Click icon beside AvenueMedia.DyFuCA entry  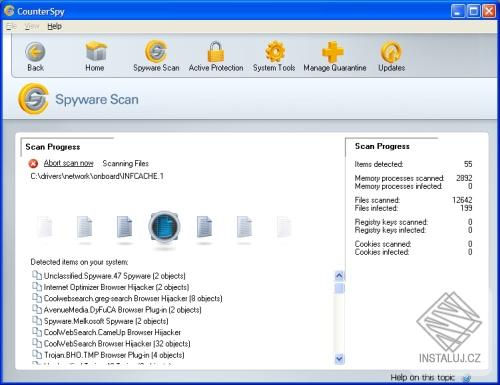(37, 309)
